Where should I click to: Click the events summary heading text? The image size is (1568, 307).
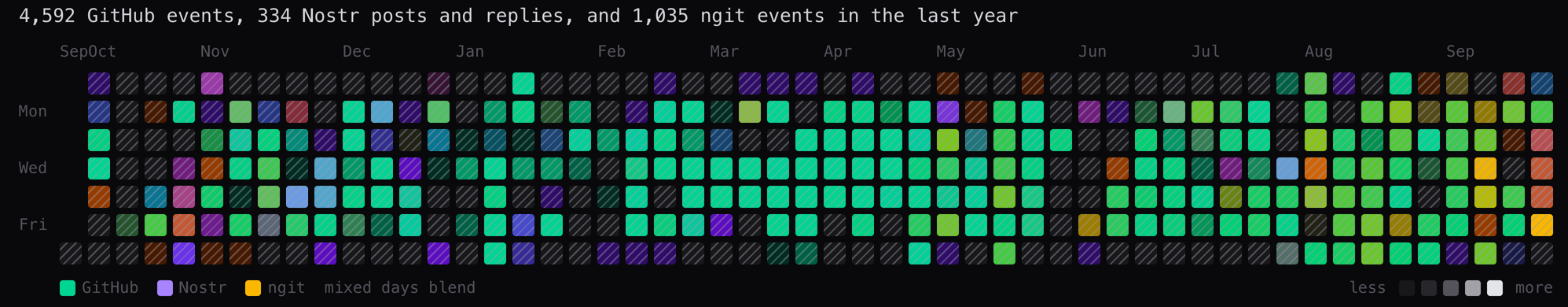tap(518, 16)
